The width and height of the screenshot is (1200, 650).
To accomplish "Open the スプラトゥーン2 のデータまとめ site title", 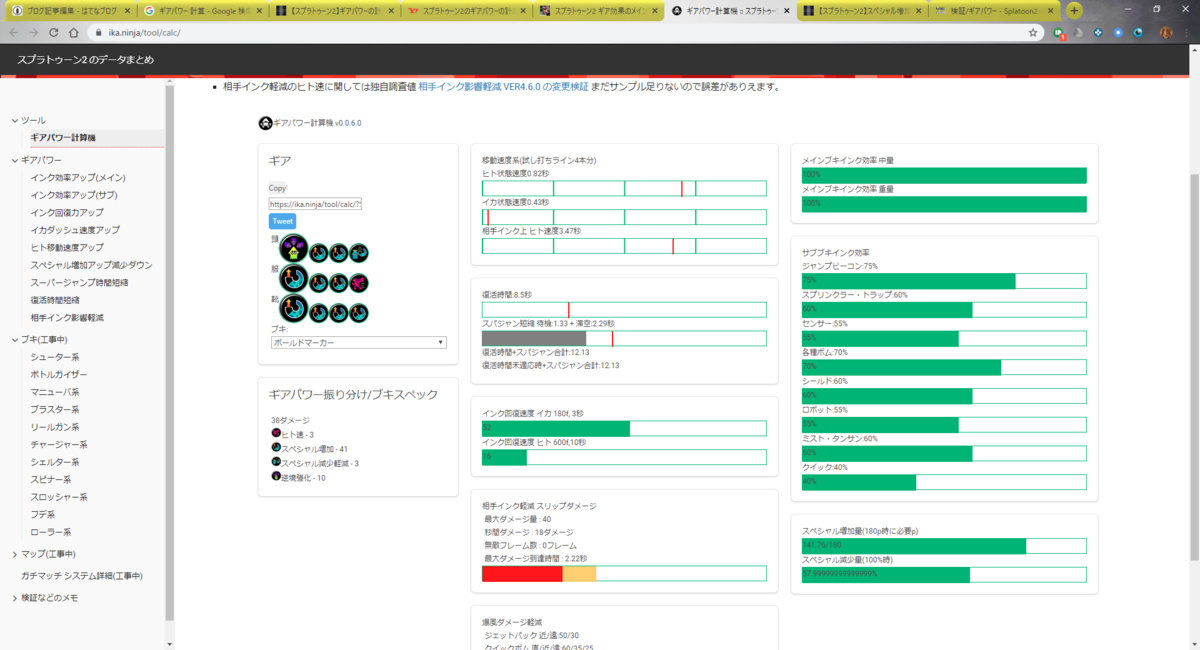I will [86, 59].
